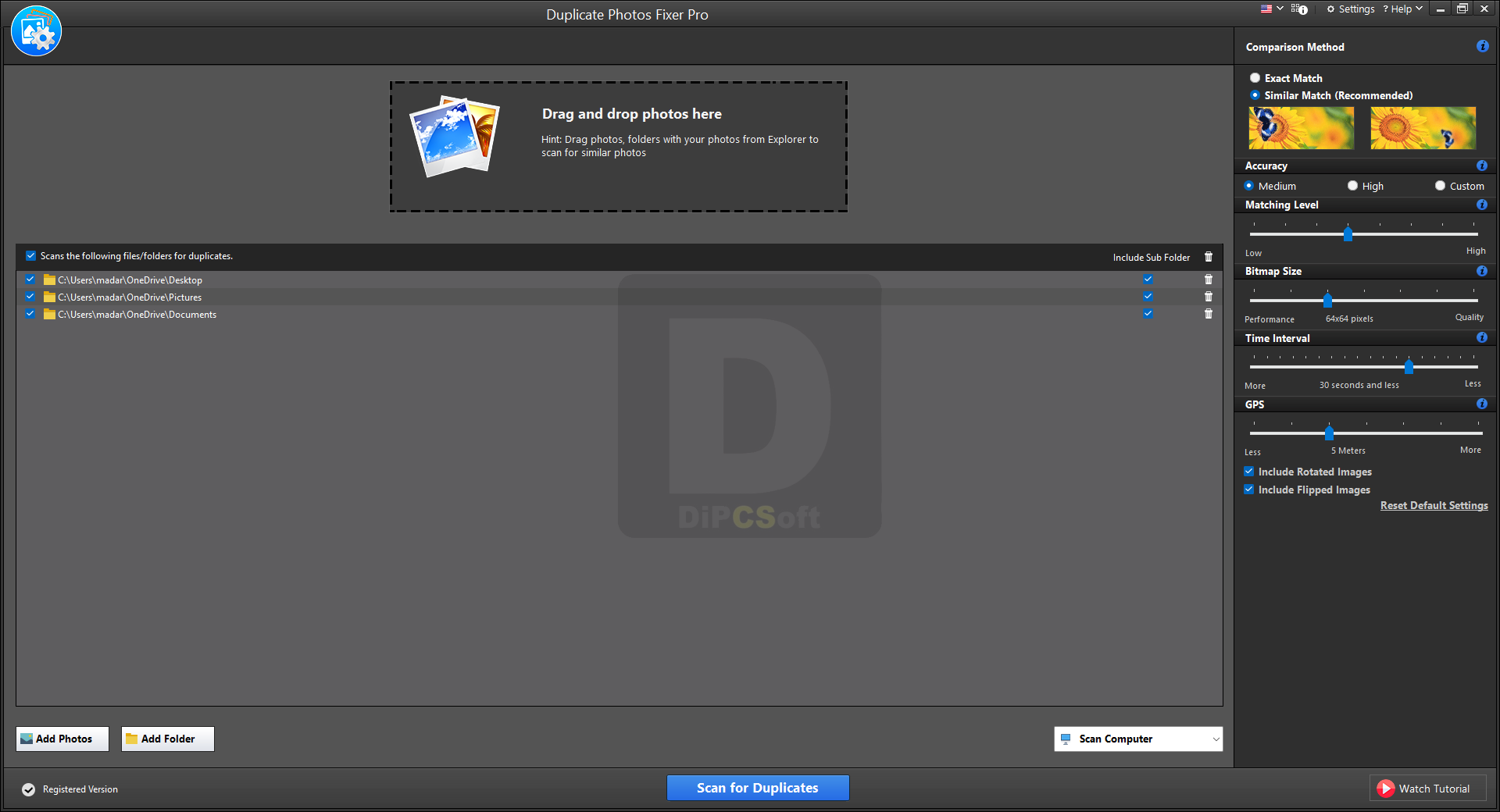Uncheck the Documents folder row checkbox
Image resolution: width=1500 pixels, height=812 pixels.
[x=30, y=314]
